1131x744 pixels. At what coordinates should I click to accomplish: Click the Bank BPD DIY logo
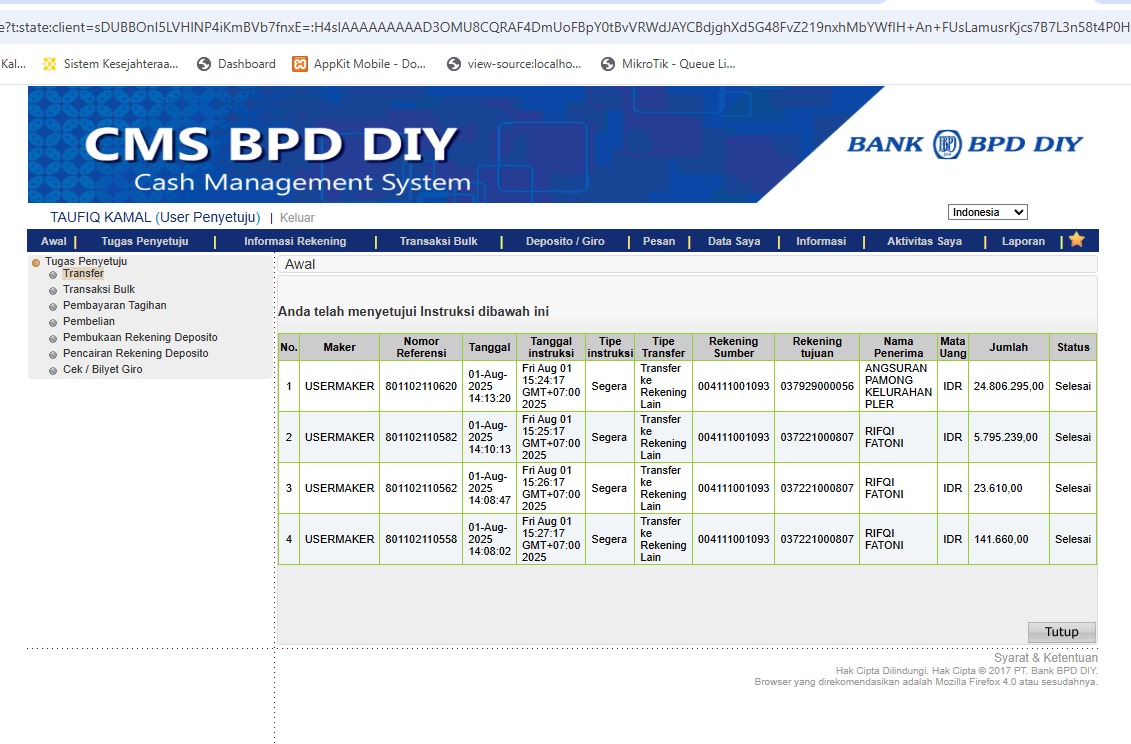click(964, 144)
